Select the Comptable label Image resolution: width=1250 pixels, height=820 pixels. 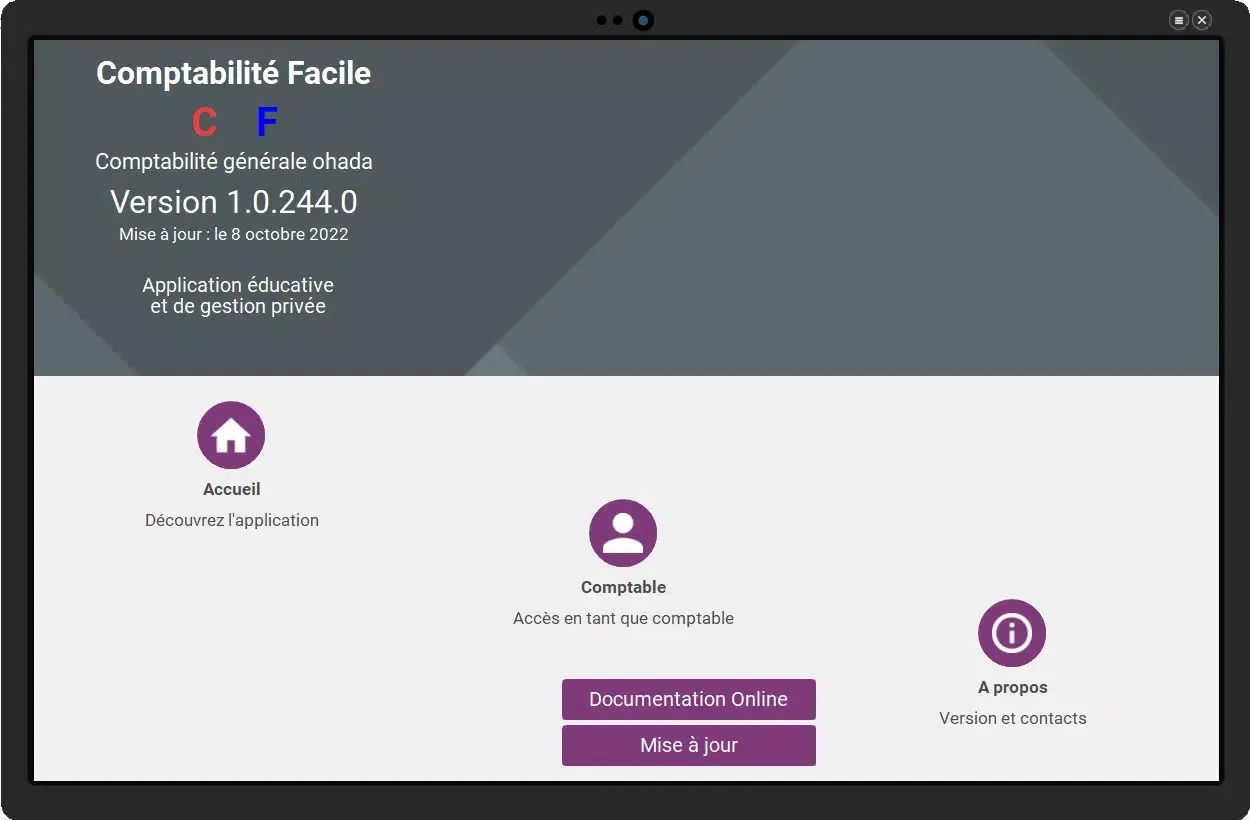pyautogui.click(x=623, y=587)
